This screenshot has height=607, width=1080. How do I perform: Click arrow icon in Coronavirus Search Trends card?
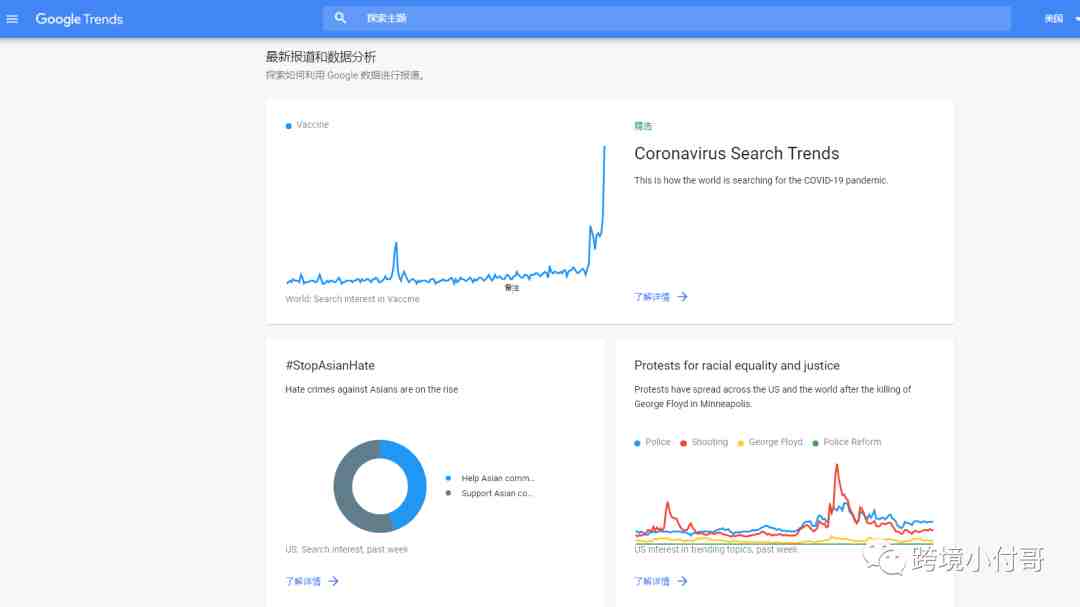(x=682, y=297)
